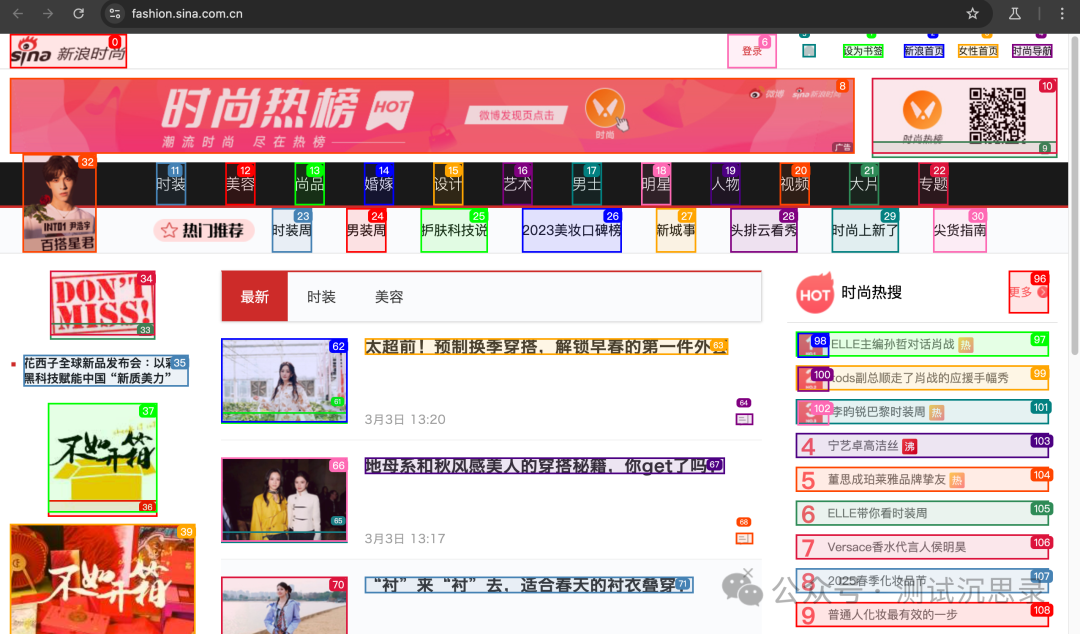Click the 百搭星君 portrait thumbnail
Viewport: 1080px width, 634px height.
[59, 203]
